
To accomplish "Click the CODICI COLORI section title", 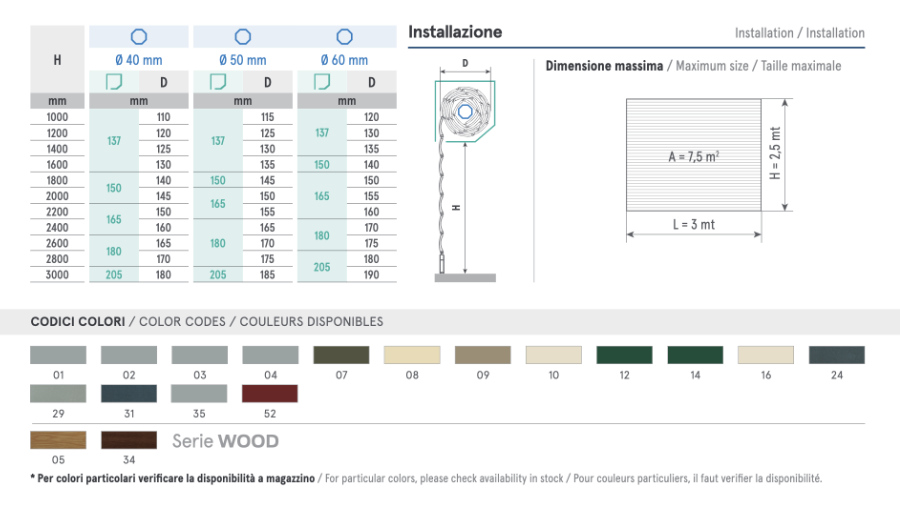I will 78,322.
